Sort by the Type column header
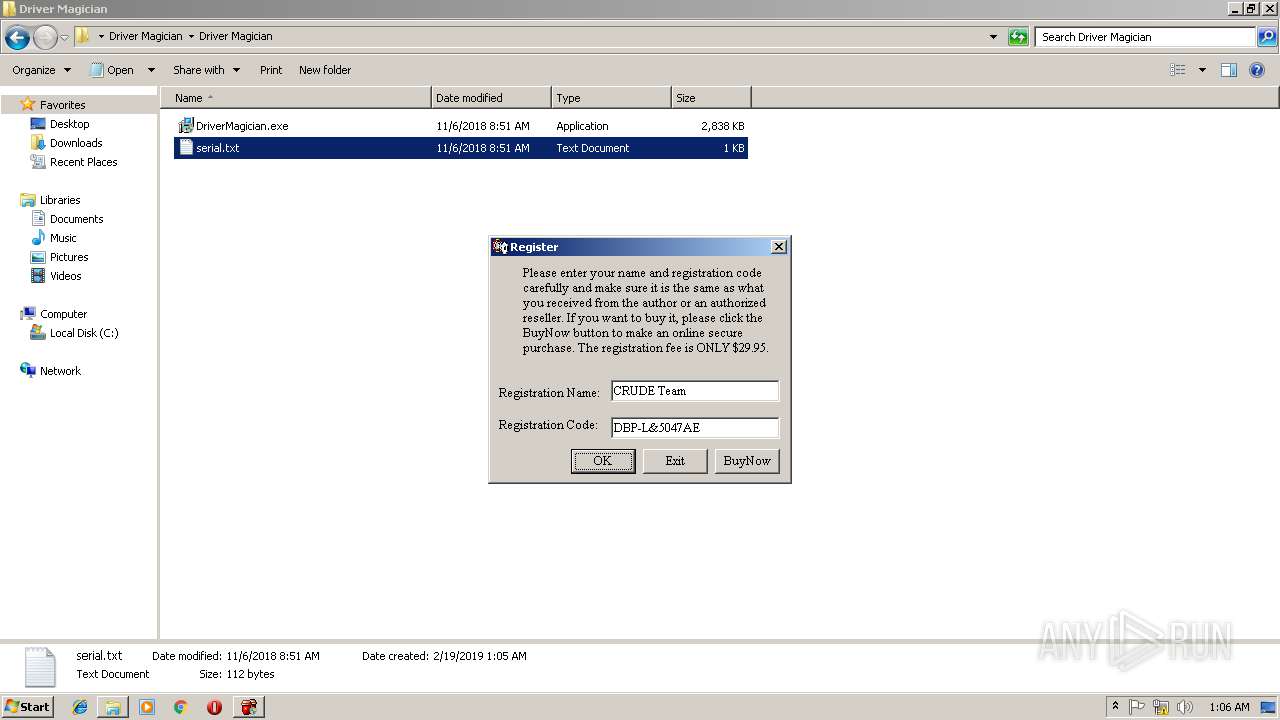Viewport: 1280px width, 720px height. pos(611,98)
